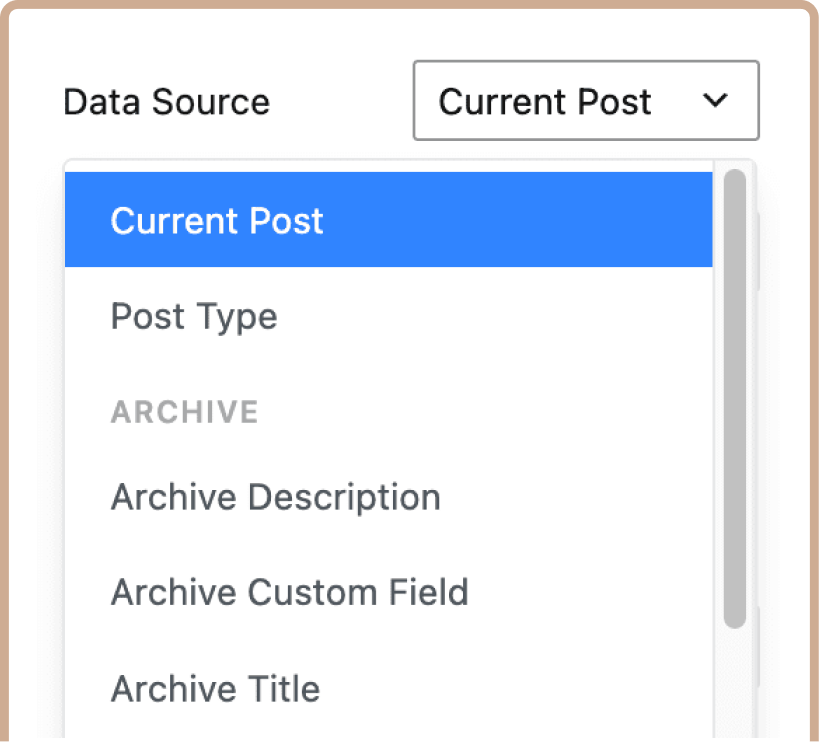The image size is (819, 742).
Task: Click the ARCHIVE group header
Action: [184, 411]
